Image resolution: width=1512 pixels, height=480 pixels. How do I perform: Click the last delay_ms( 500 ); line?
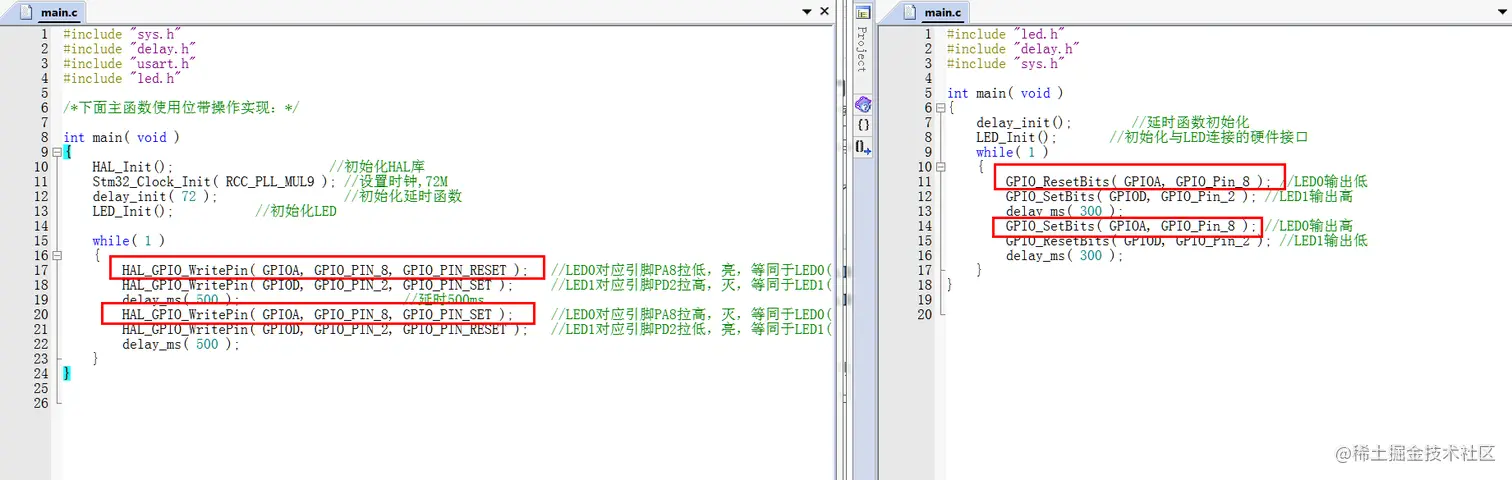[x=181, y=344]
